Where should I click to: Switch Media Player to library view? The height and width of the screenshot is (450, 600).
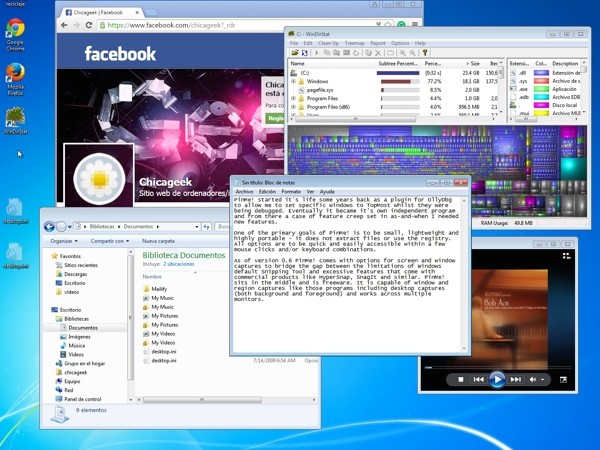click(x=567, y=256)
